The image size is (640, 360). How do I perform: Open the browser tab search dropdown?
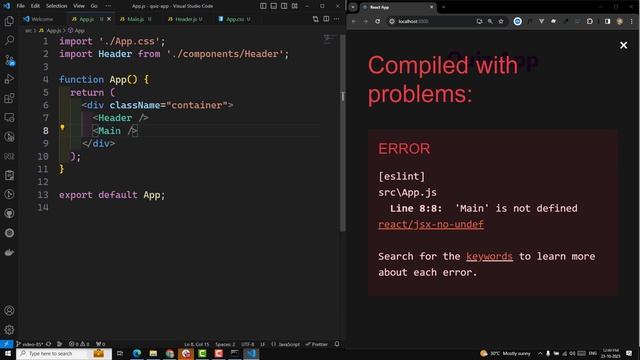click(x=353, y=7)
